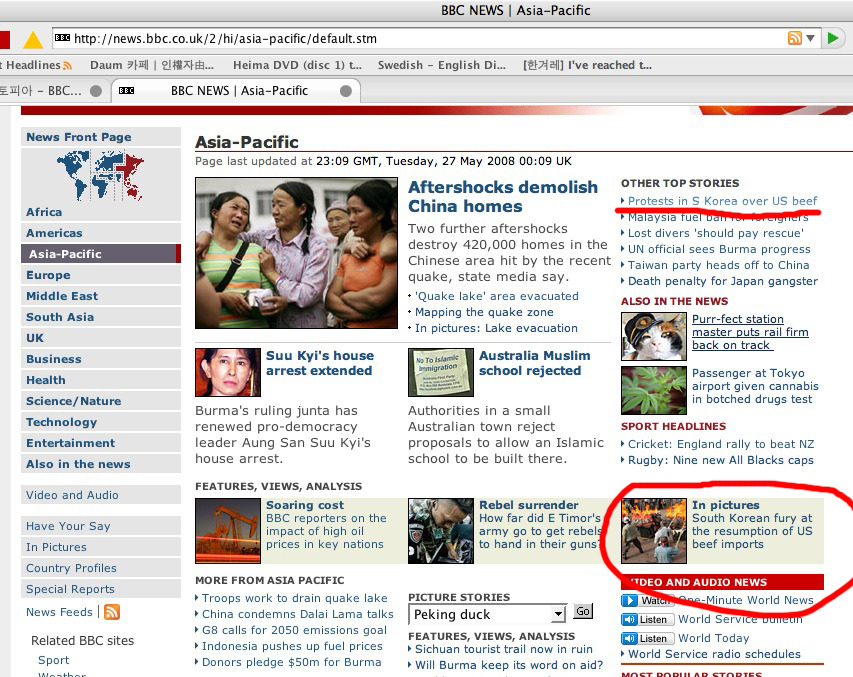Open Suu Kyi's house arrest extended story

(320, 363)
